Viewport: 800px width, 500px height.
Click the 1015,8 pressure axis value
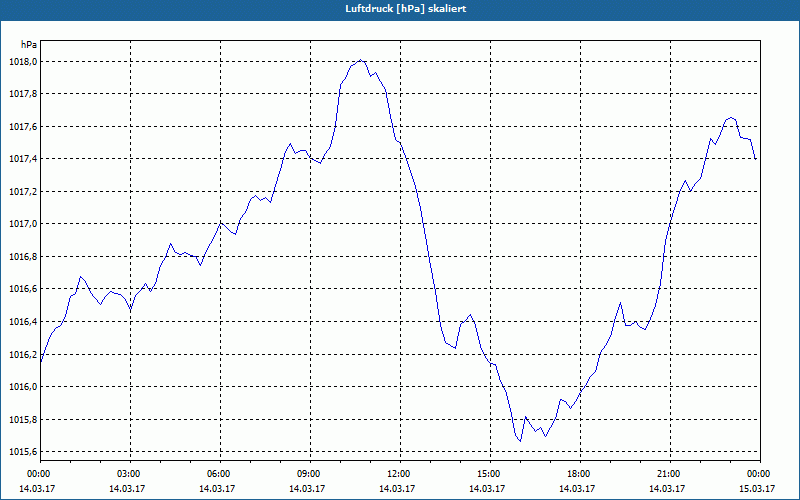(23, 419)
